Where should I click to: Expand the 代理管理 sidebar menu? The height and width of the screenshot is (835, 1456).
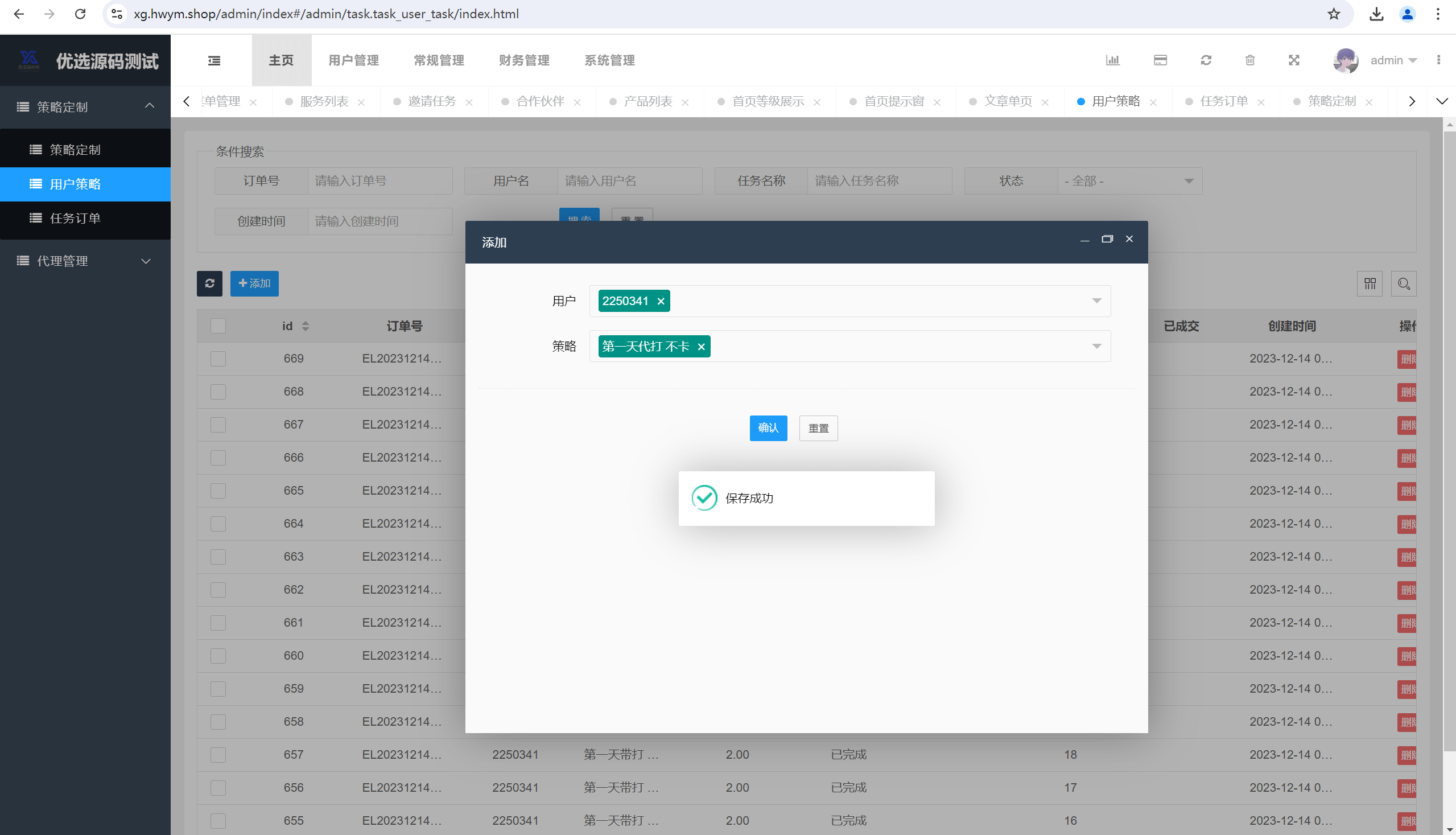[x=85, y=261]
